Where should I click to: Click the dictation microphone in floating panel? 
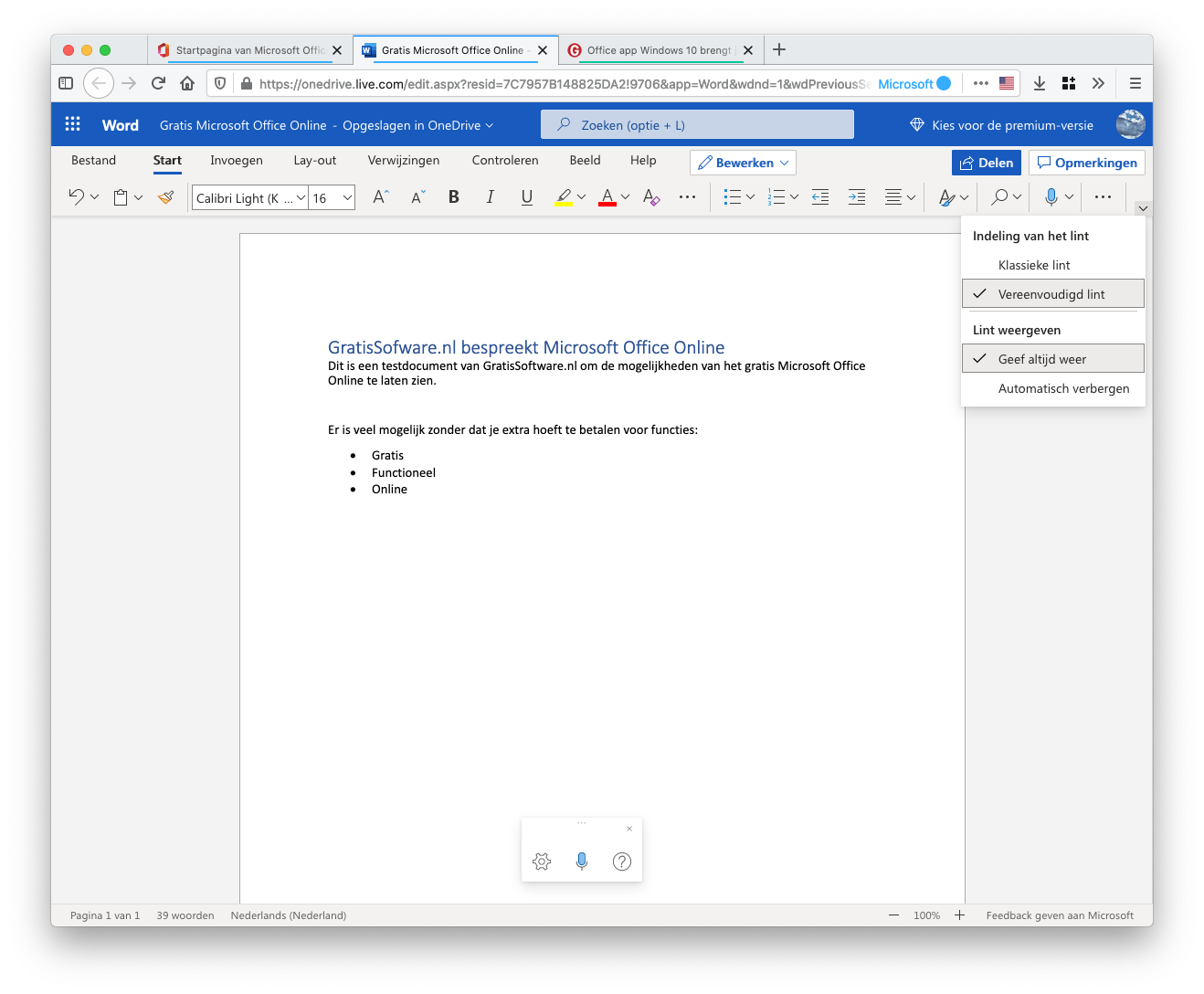pos(582,862)
